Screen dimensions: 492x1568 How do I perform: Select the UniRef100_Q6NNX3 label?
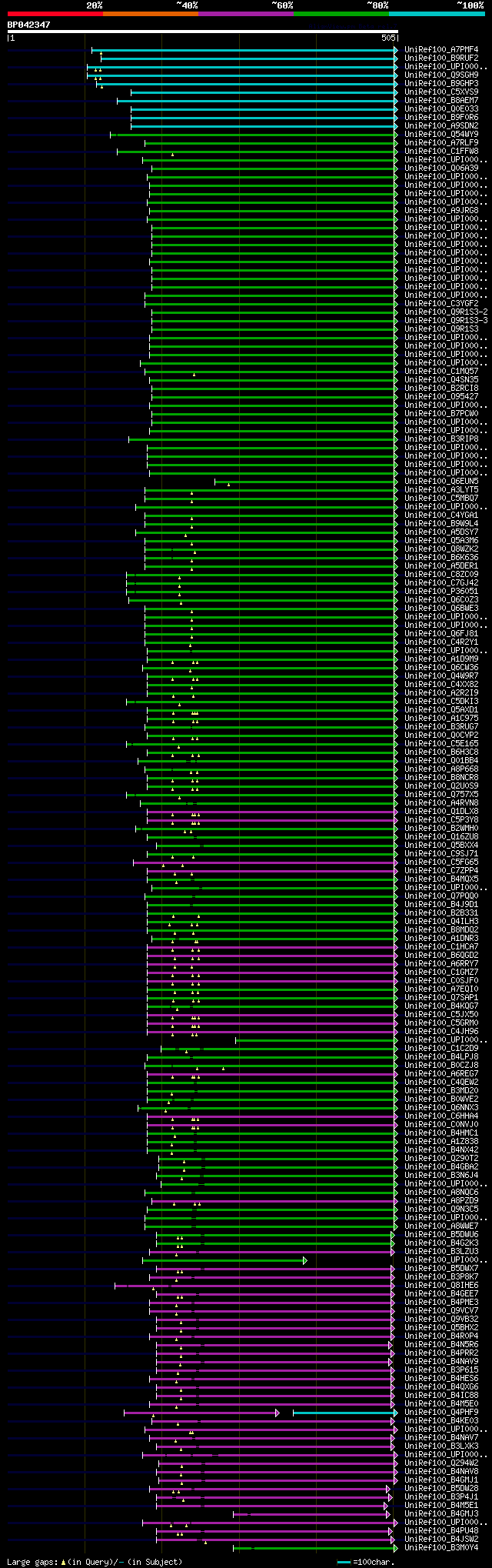(x=441, y=1108)
